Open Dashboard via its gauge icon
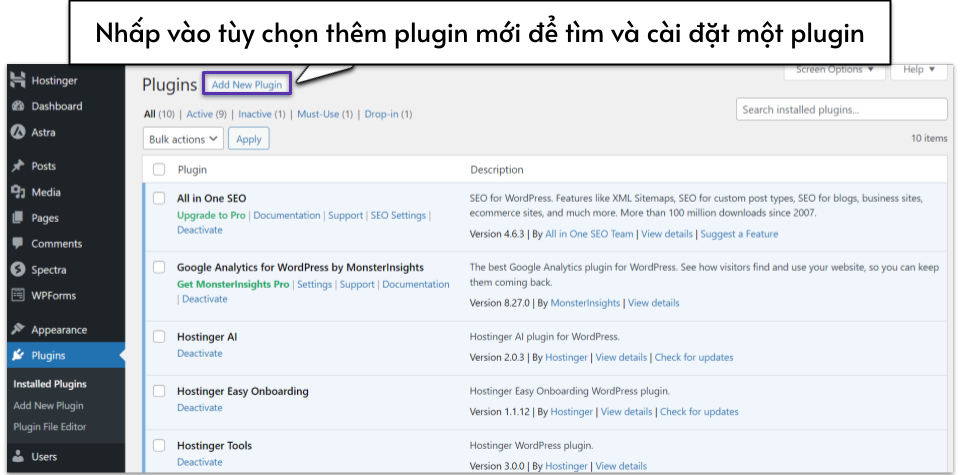Screen dimensions: 960x475 (17, 106)
